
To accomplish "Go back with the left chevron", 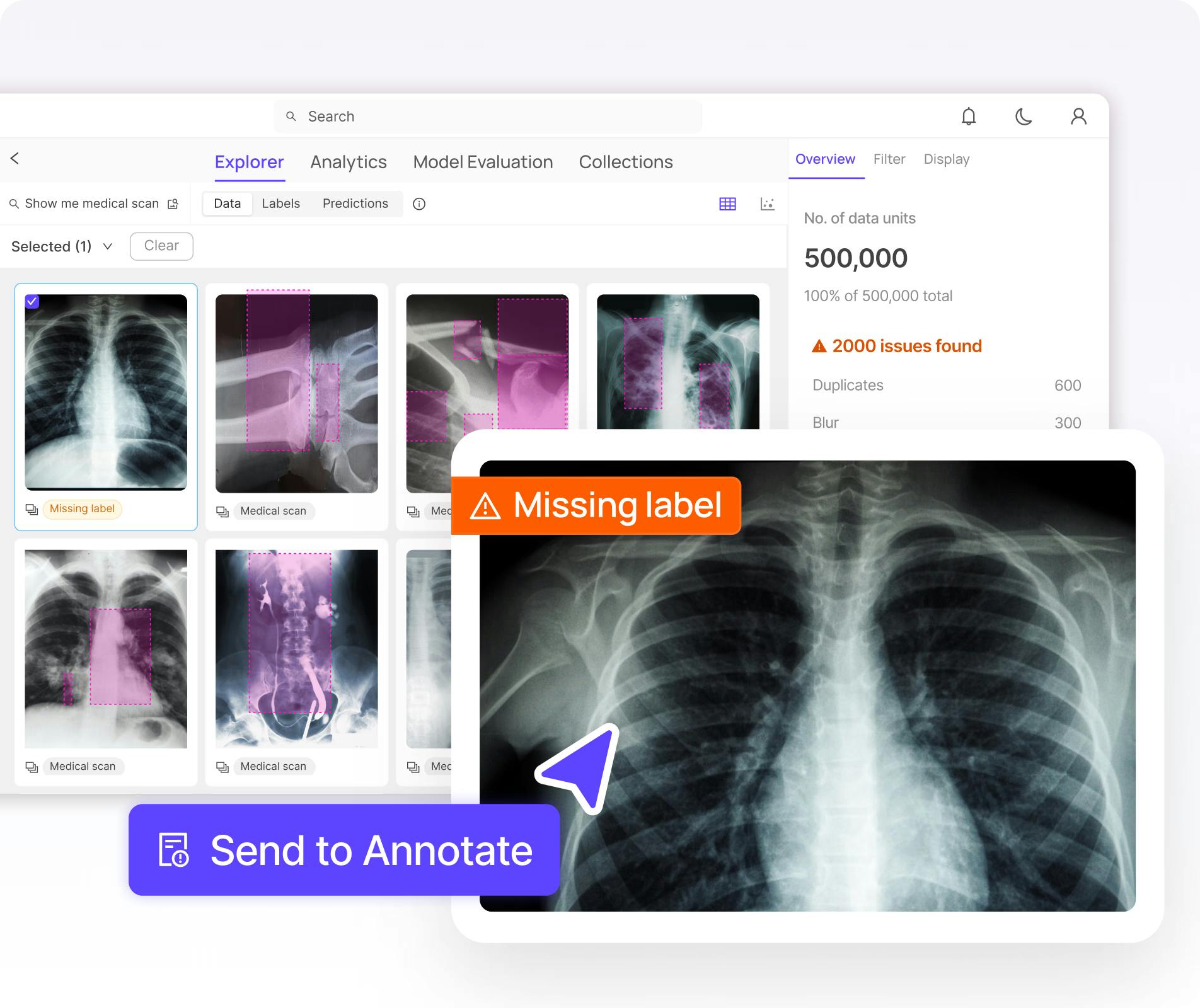I will pyautogui.click(x=14, y=158).
